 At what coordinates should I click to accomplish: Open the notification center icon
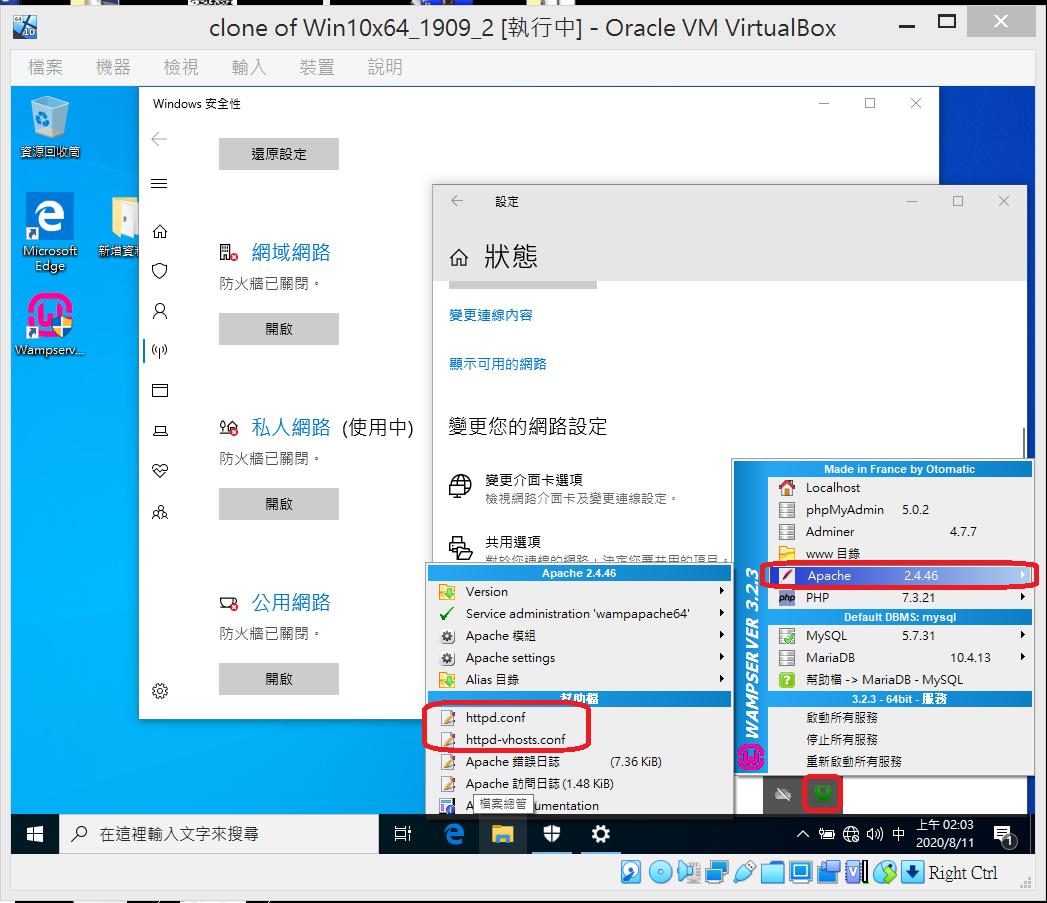[x=1004, y=834]
